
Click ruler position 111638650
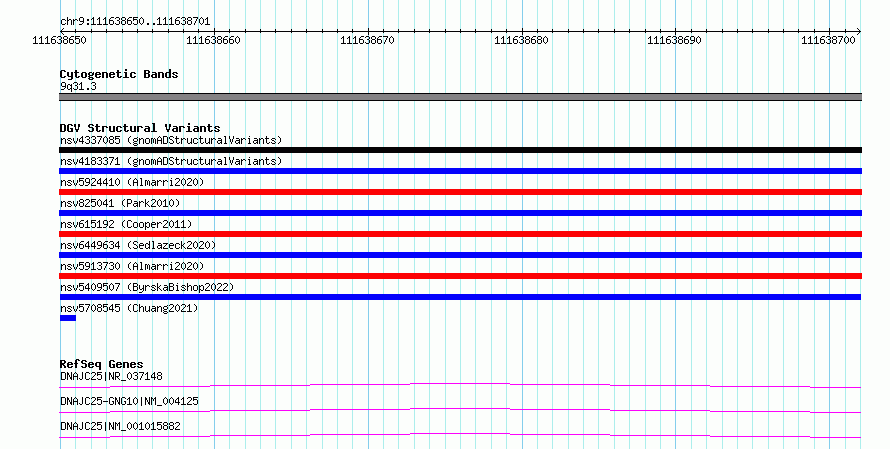pyautogui.click(x=60, y=40)
